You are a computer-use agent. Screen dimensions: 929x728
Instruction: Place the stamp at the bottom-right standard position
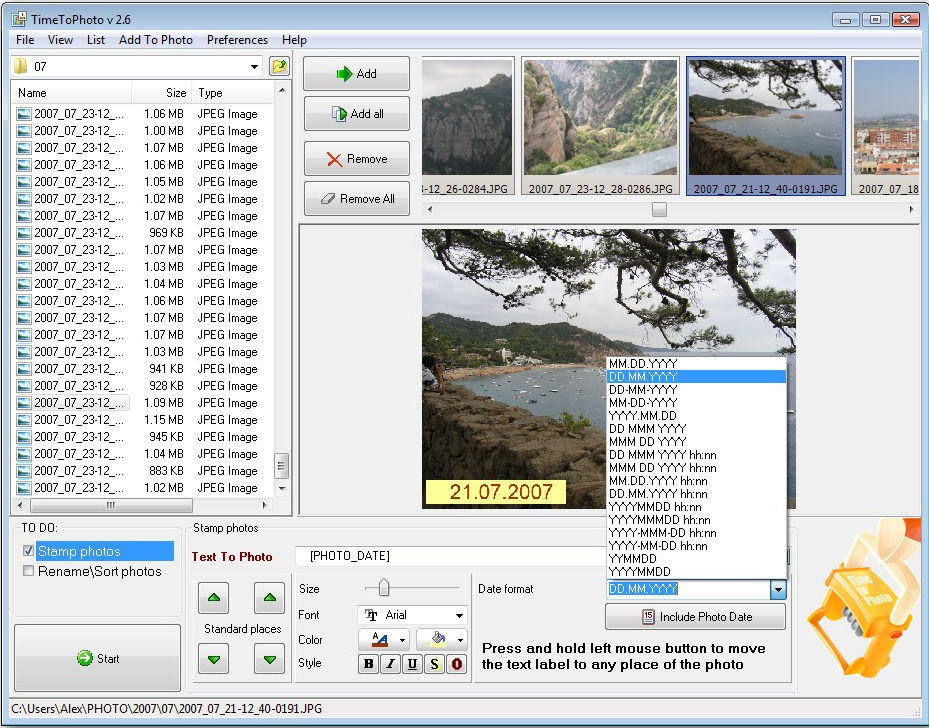click(269, 658)
